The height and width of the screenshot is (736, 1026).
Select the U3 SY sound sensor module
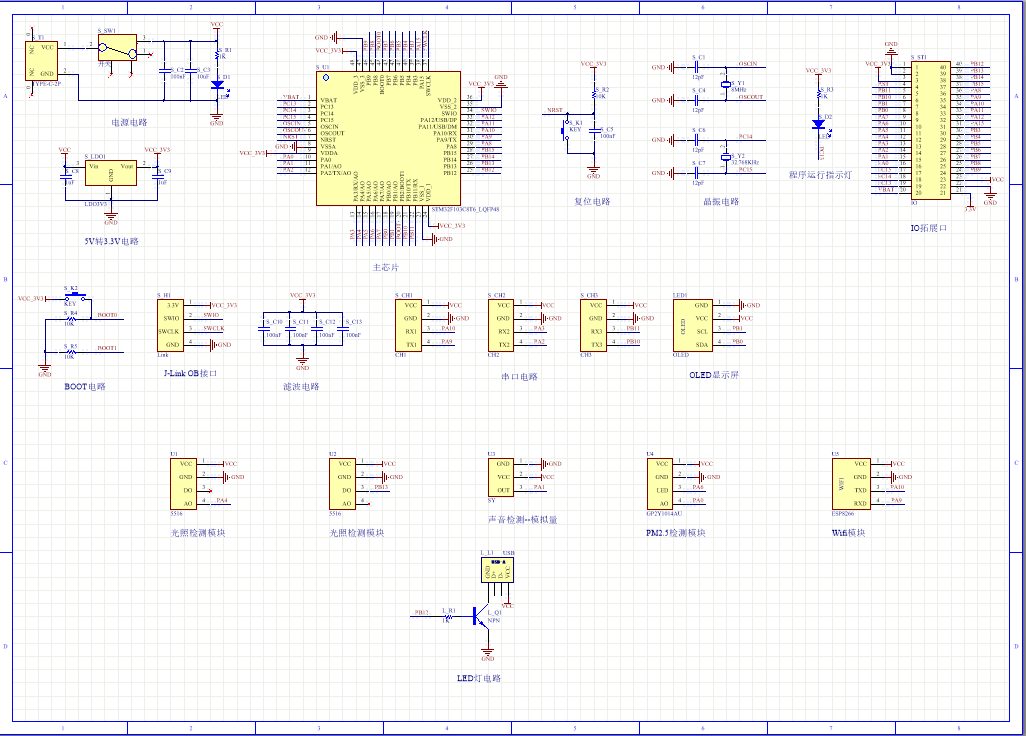click(501, 477)
